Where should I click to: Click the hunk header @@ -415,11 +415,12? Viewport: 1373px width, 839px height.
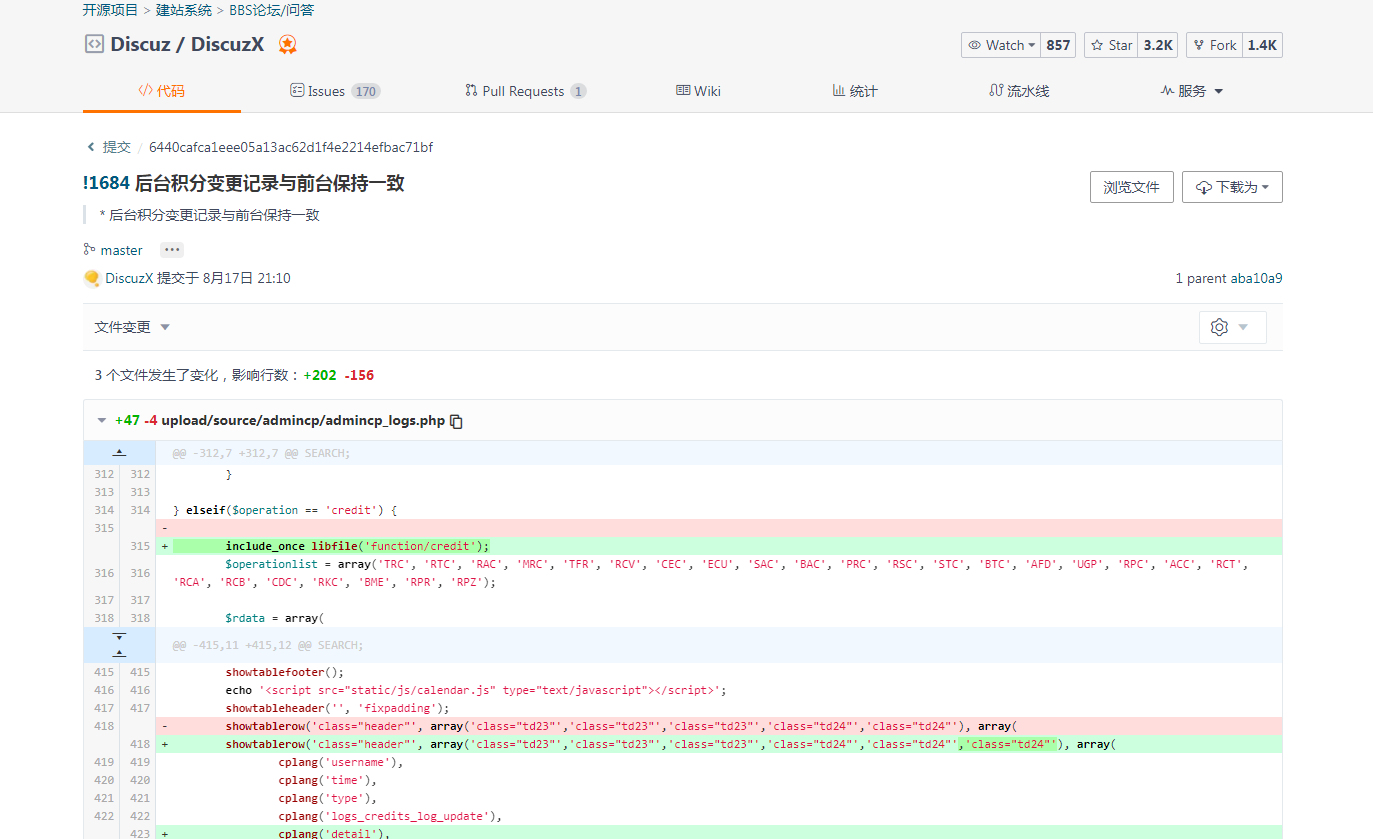(x=268, y=645)
